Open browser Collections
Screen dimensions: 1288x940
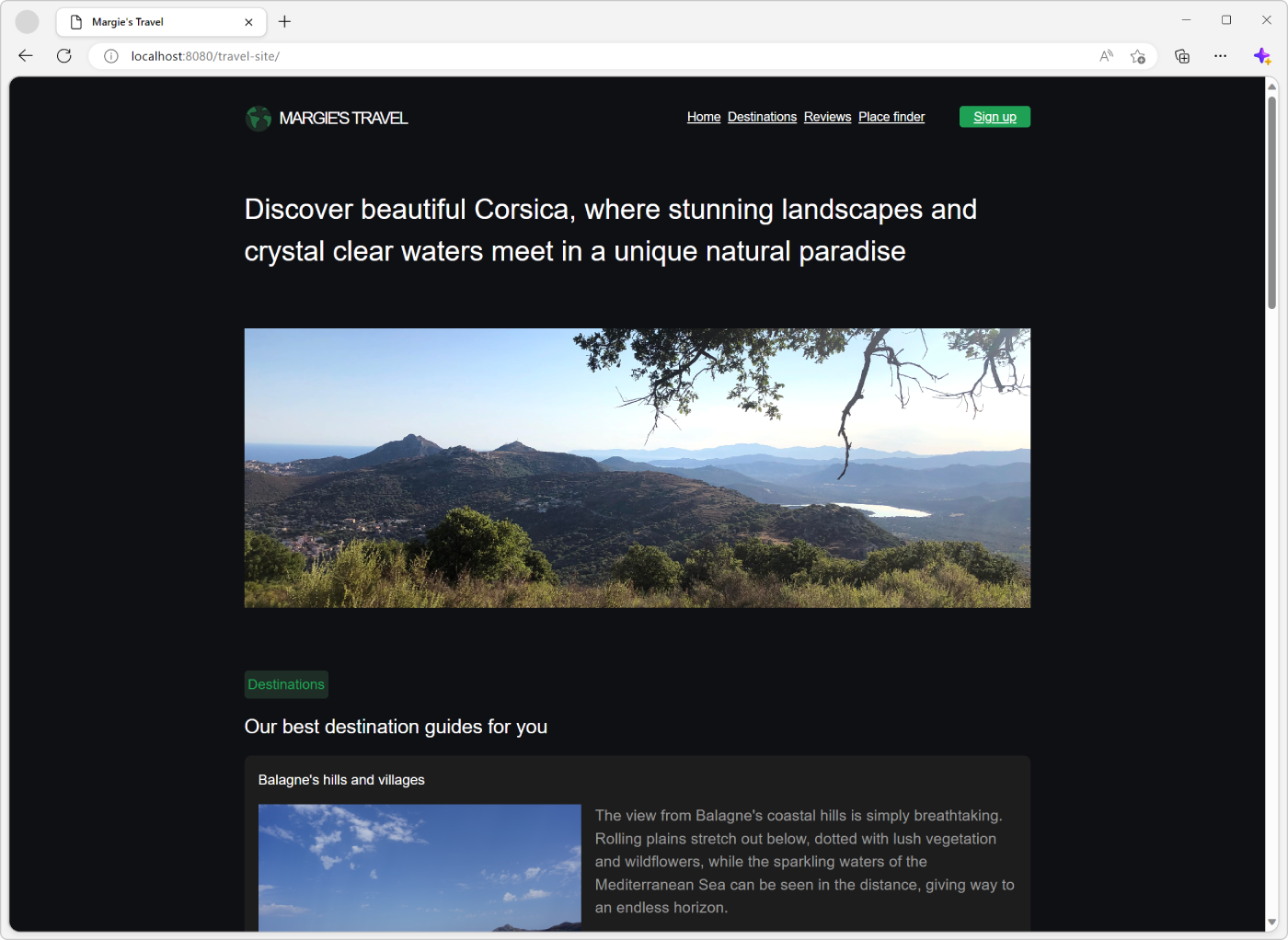point(1181,56)
